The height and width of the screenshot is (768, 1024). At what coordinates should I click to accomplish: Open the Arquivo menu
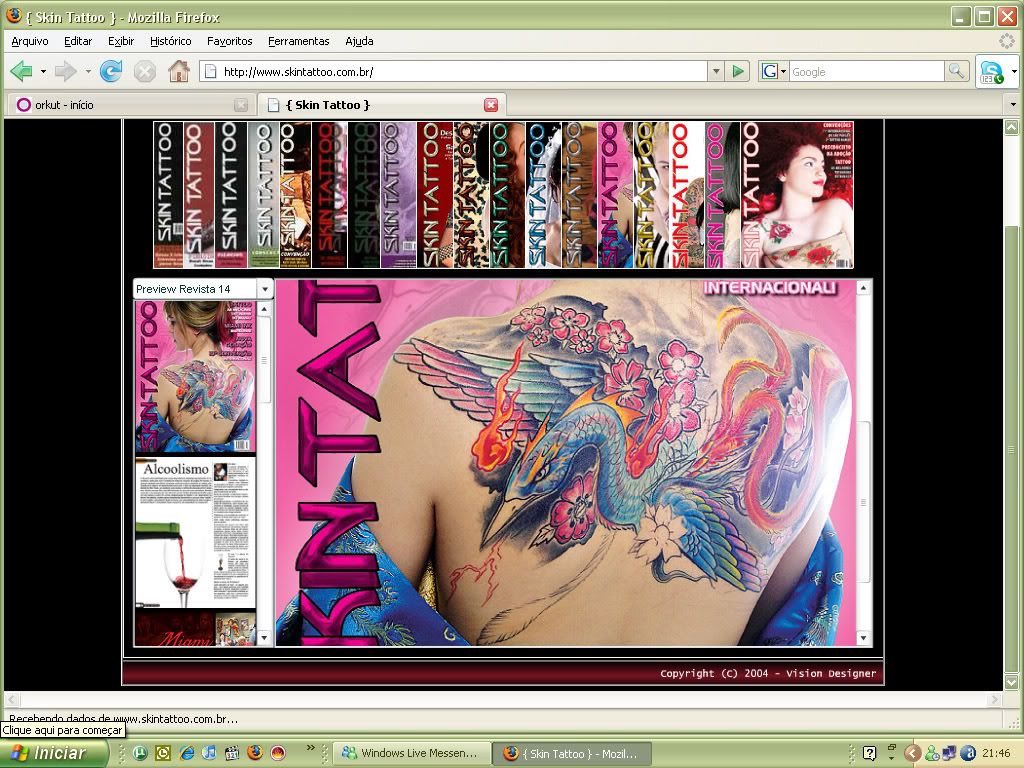pos(30,41)
